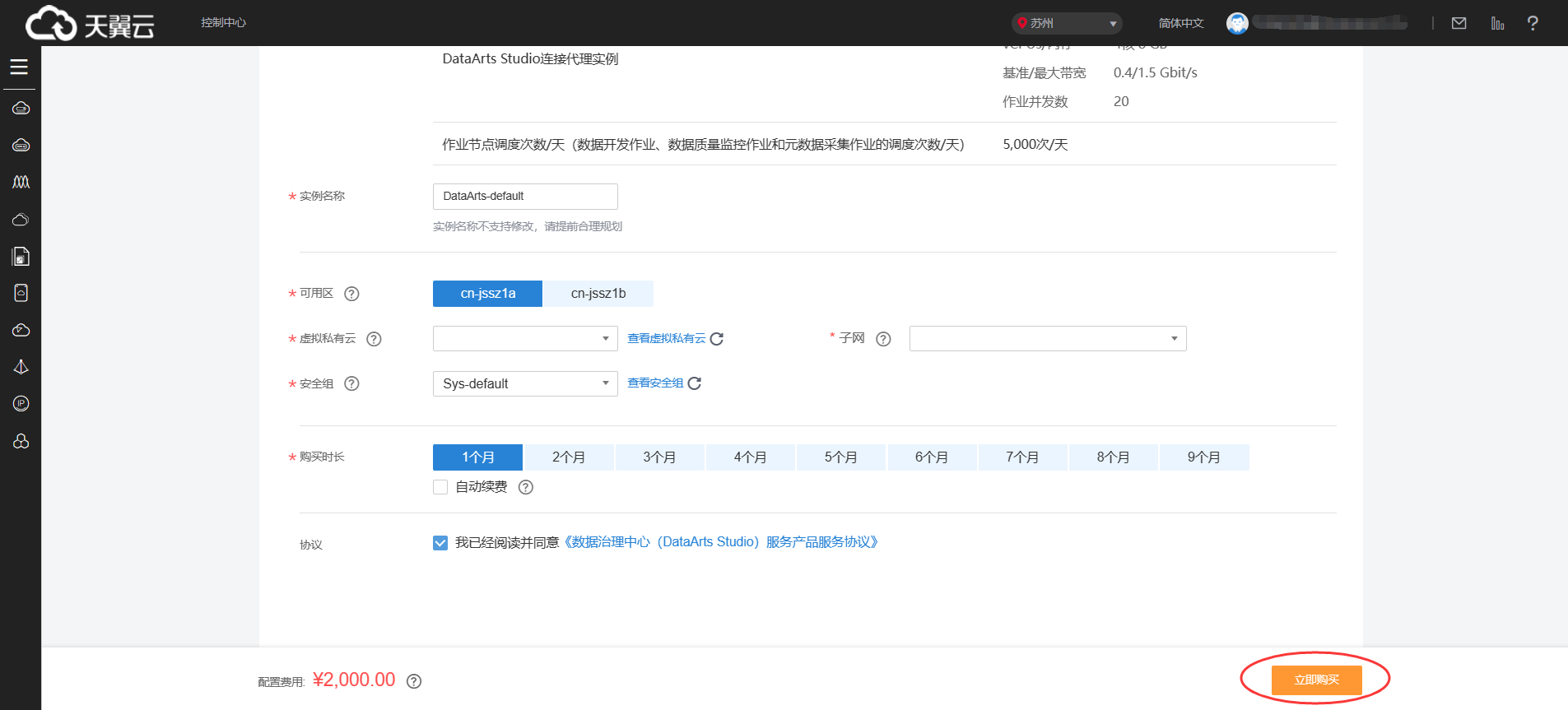This screenshot has width=1568, height=710.
Task: Open the DataArts Studio 服务产品服务协议 link
Action: coord(721,542)
